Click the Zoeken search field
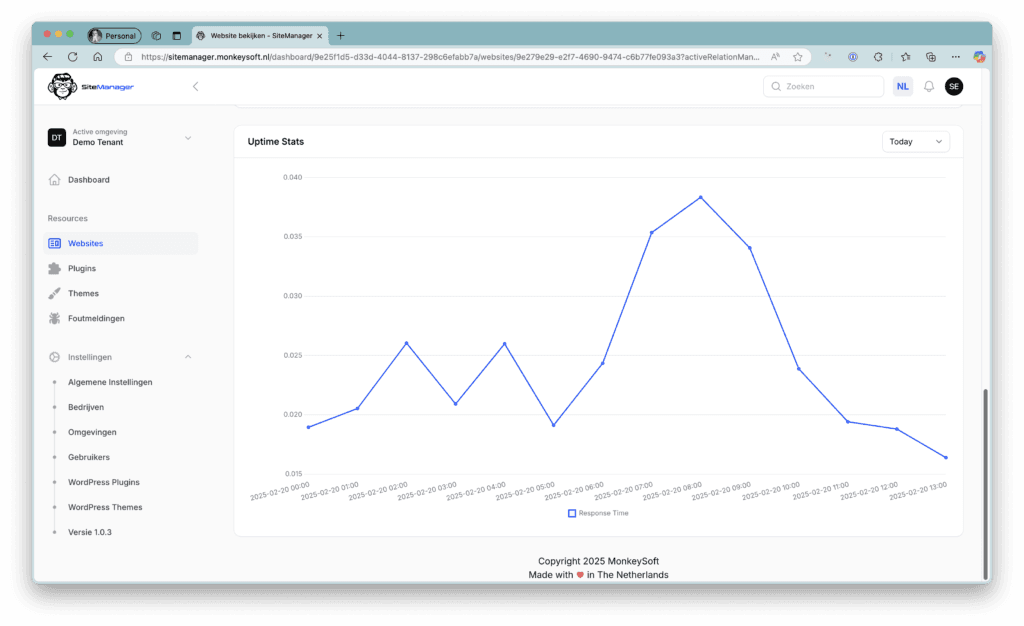The image size is (1024, 626). click(x=823, y=87)
